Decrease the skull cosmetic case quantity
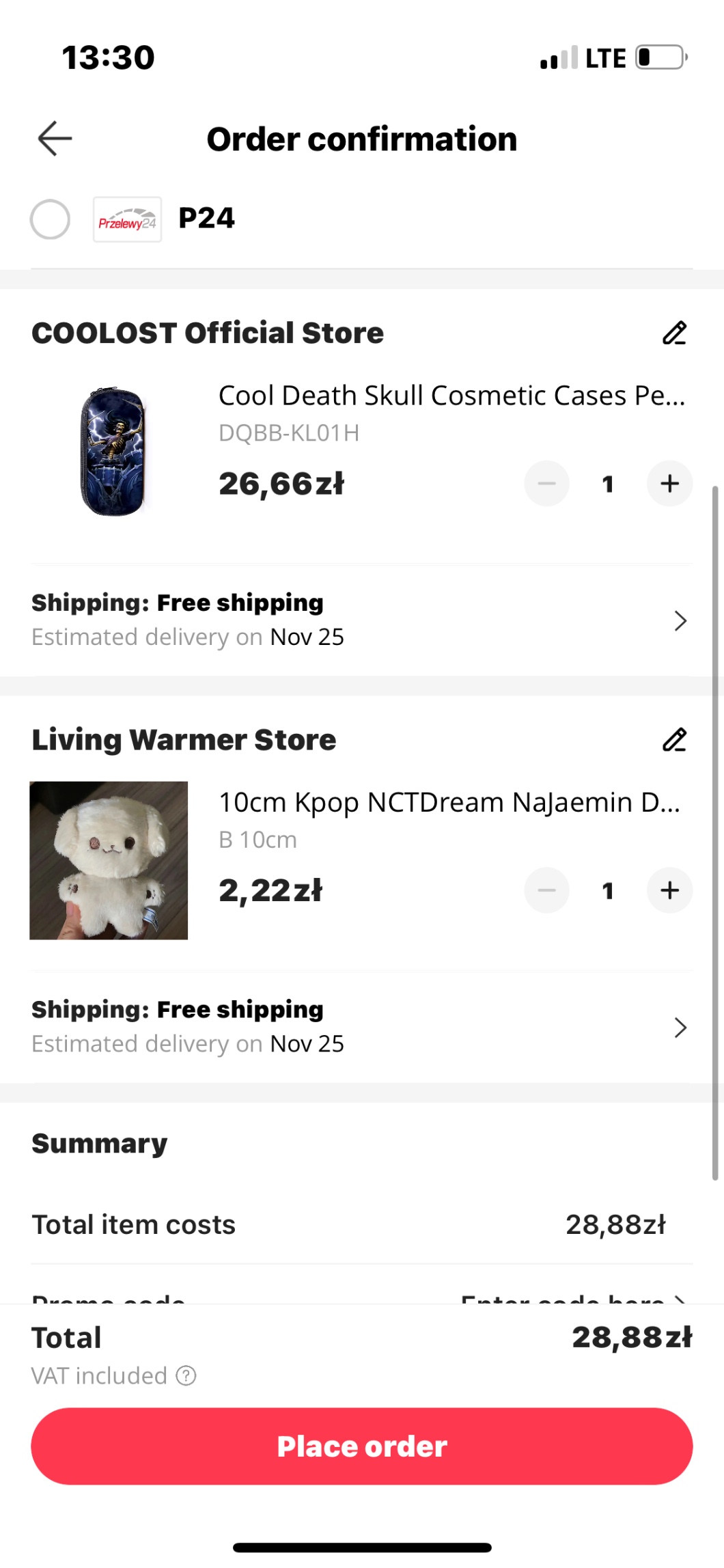 click(x=546, y=484)
